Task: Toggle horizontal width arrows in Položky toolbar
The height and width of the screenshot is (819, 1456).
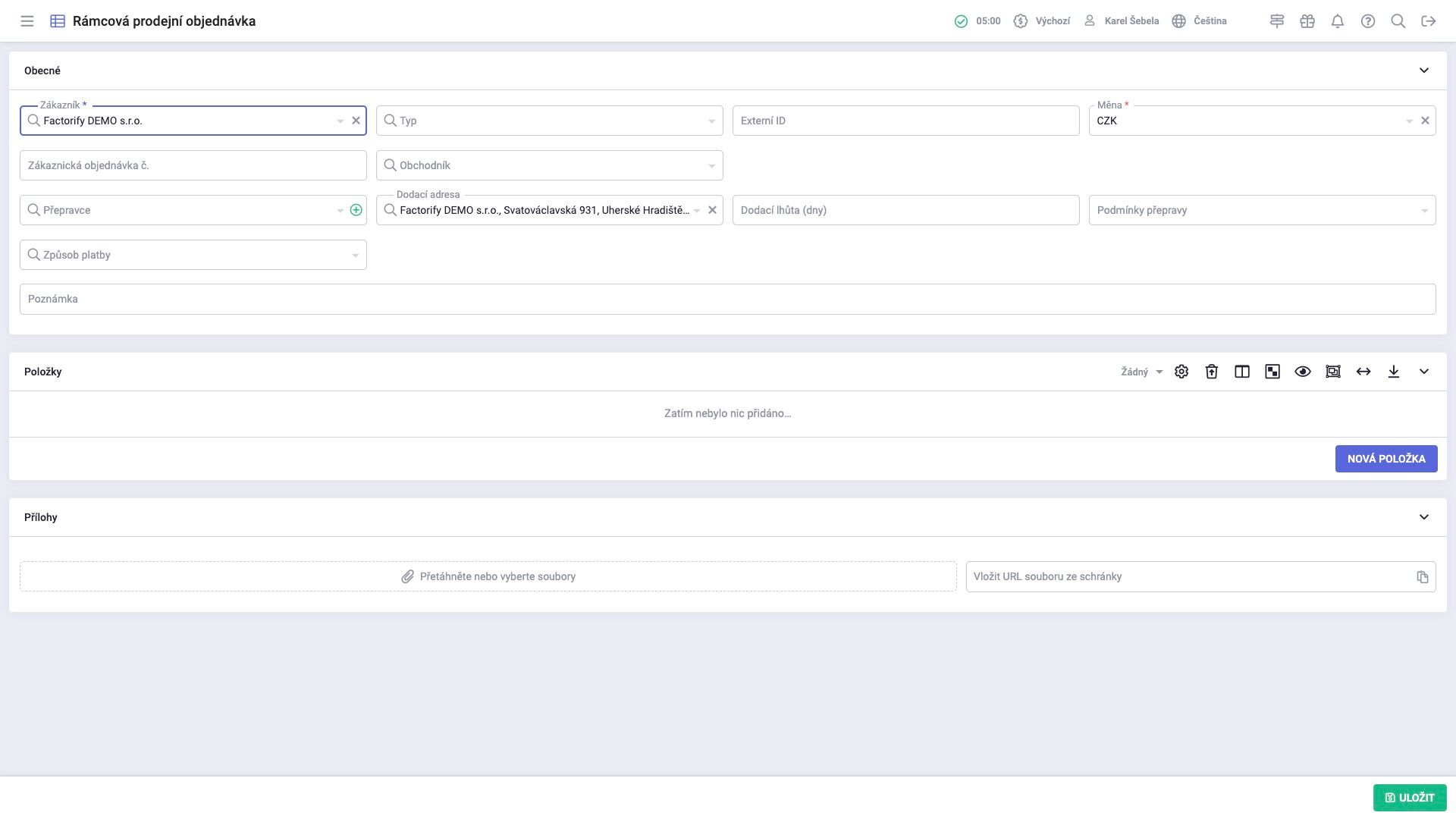Action: coord(1363,372)
